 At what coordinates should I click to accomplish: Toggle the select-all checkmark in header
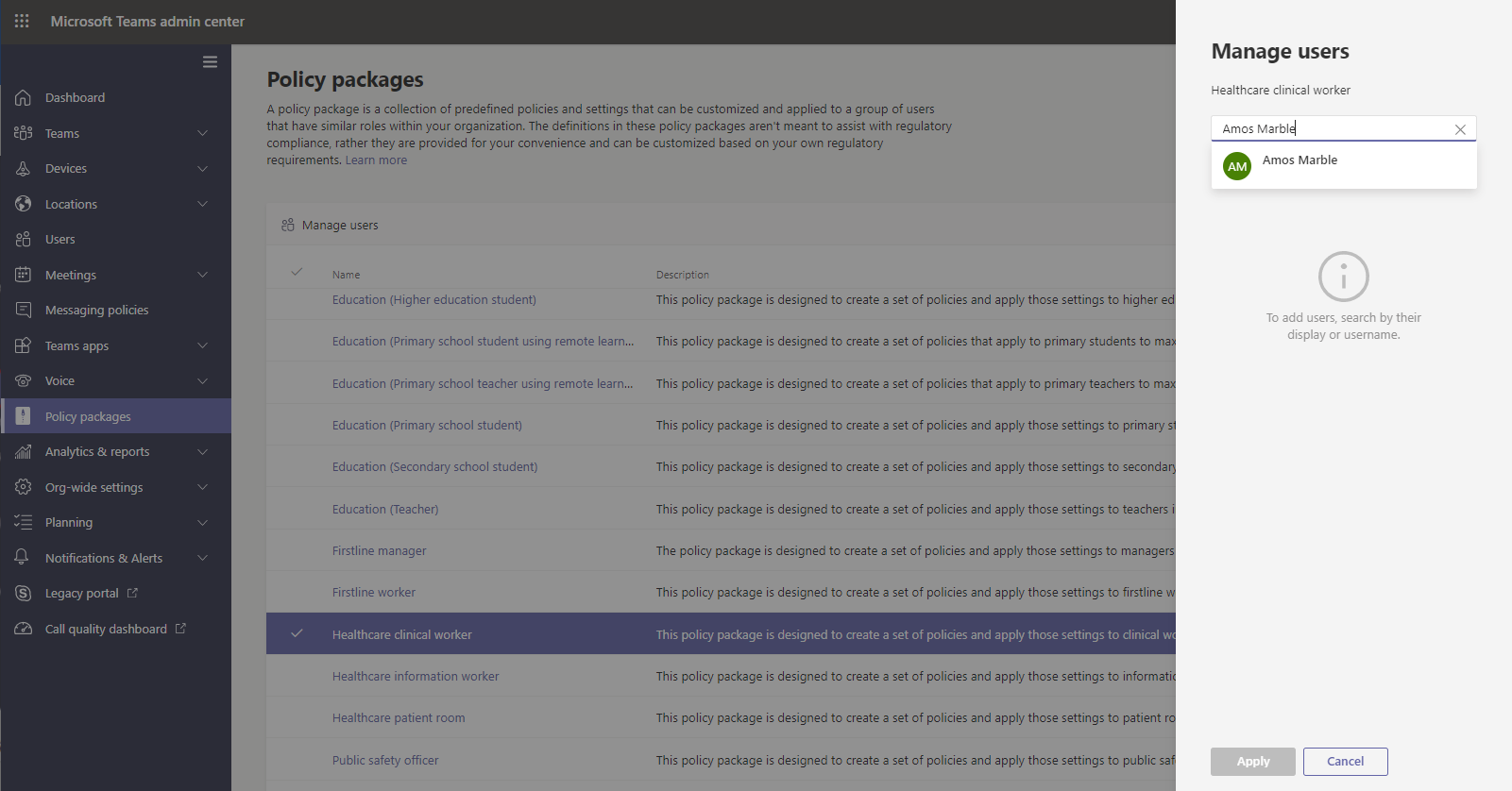pyautogui.click(x=297, y=272)
